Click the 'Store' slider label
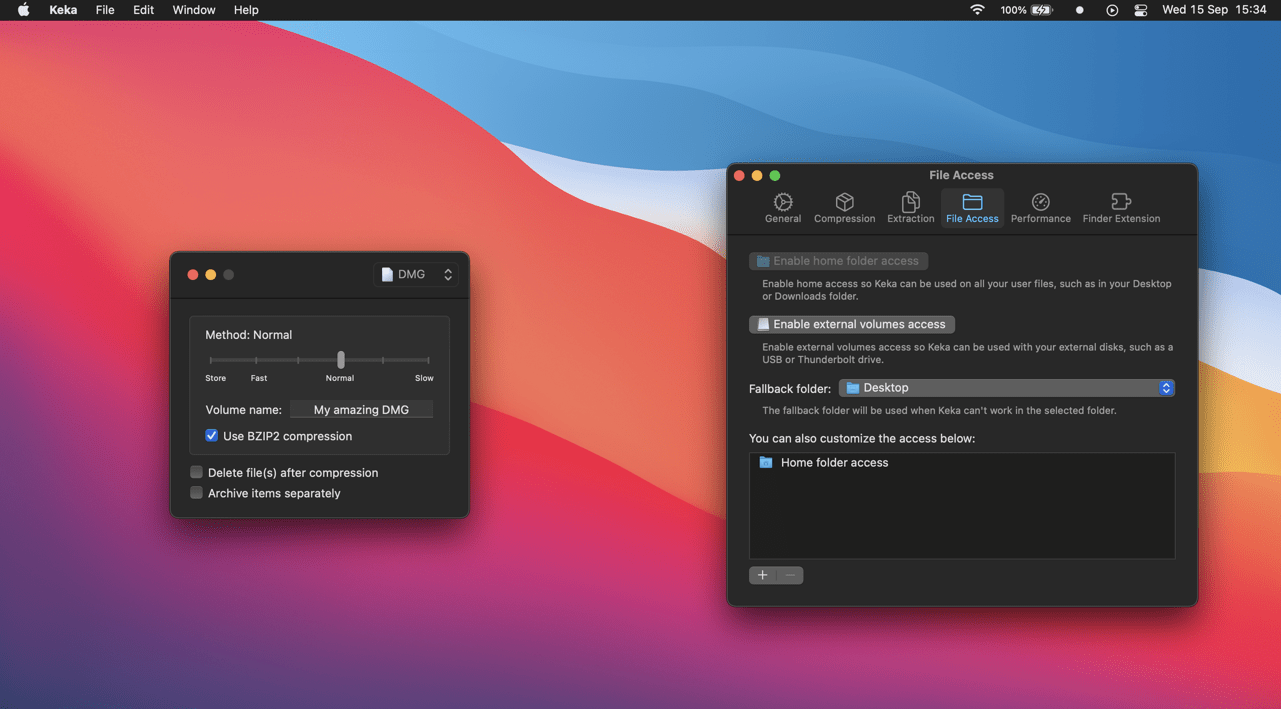 click(215, 378)
